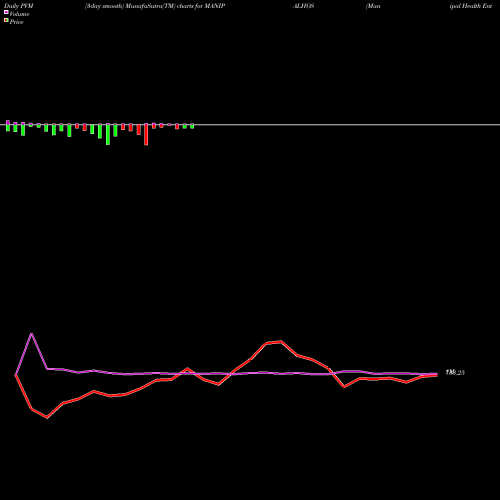This screenshot has width=500, height=500.
Task: Click the red price line lowest point
Action: coord(47,417)
